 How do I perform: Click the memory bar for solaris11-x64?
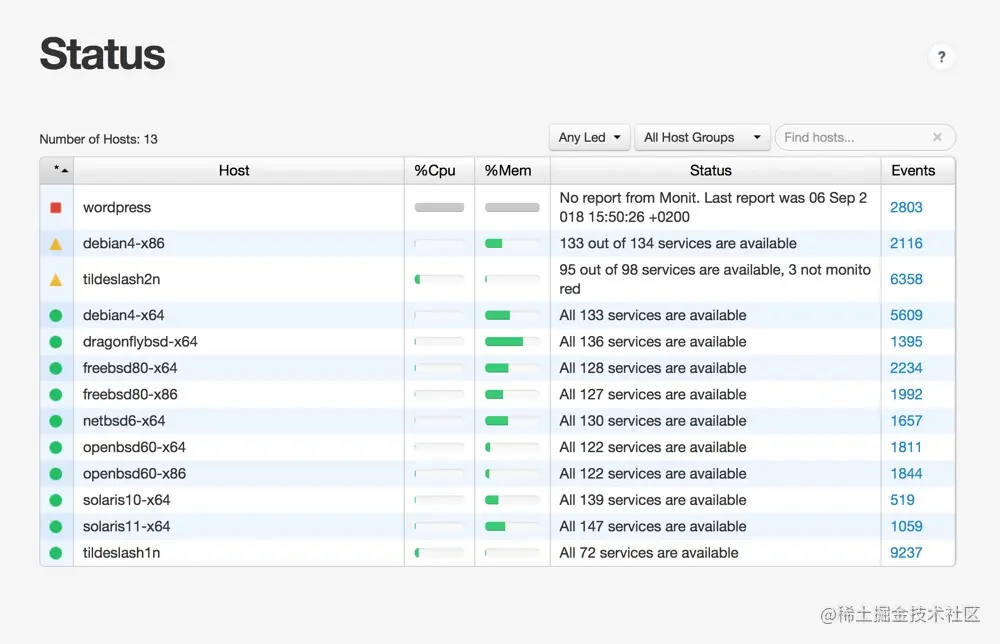click(x=512, y=527)
